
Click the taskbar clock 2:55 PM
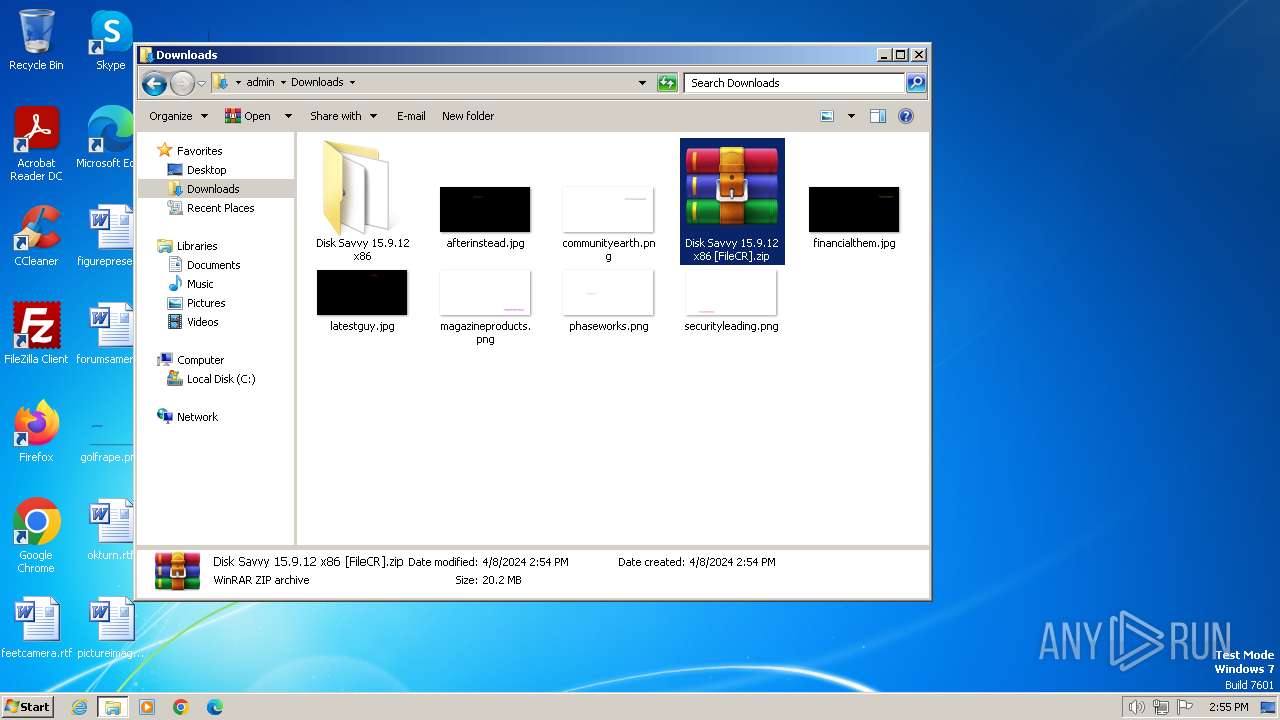(1228, 707)
